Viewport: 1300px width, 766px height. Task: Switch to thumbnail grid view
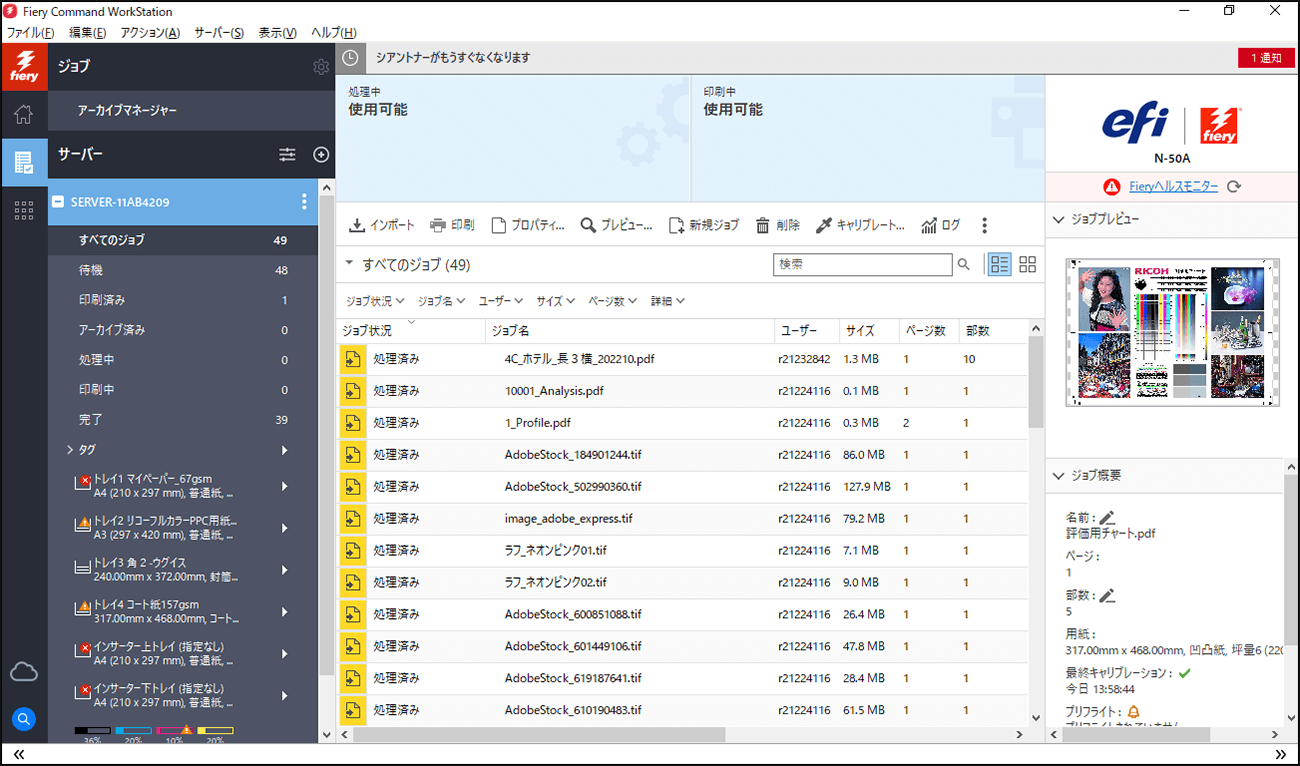point(1027,264)
